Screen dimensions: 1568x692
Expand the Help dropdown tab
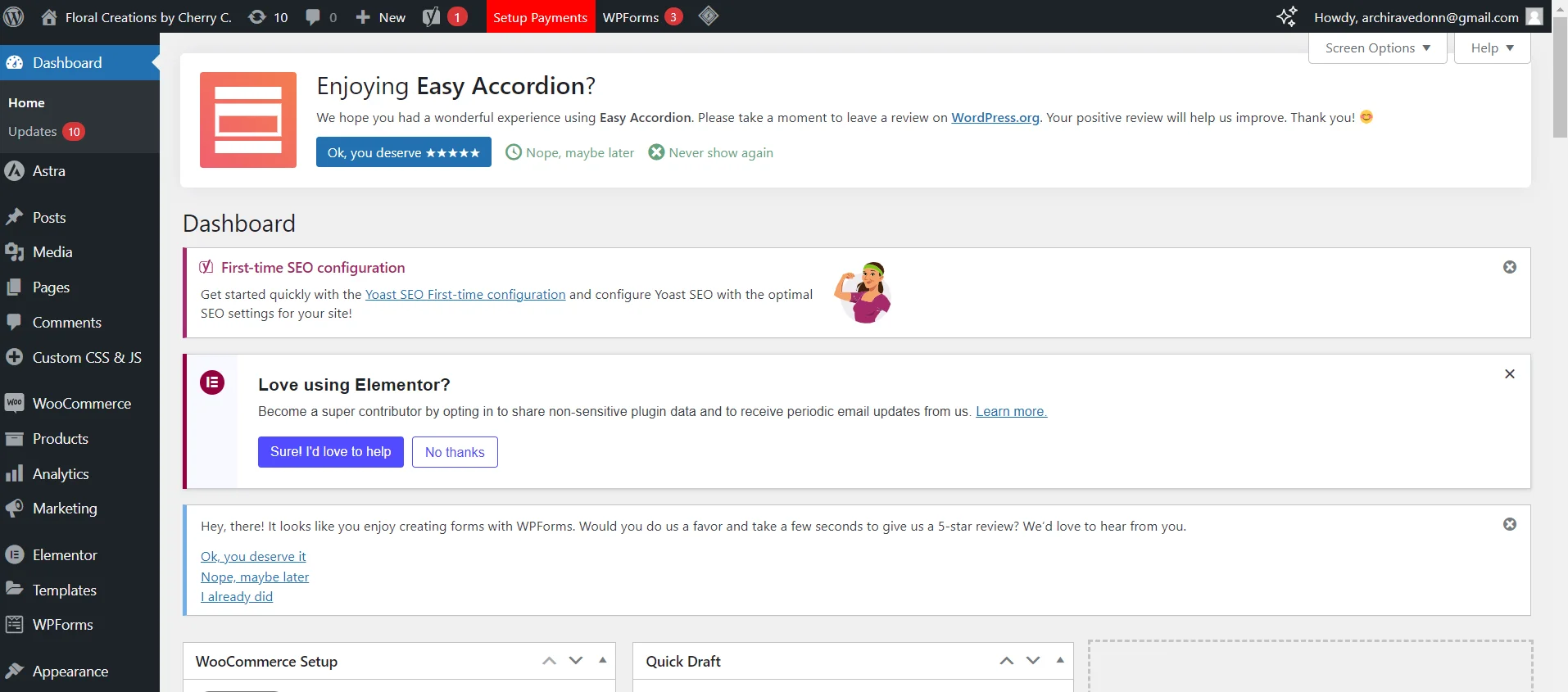click(x=1492, y=47)
